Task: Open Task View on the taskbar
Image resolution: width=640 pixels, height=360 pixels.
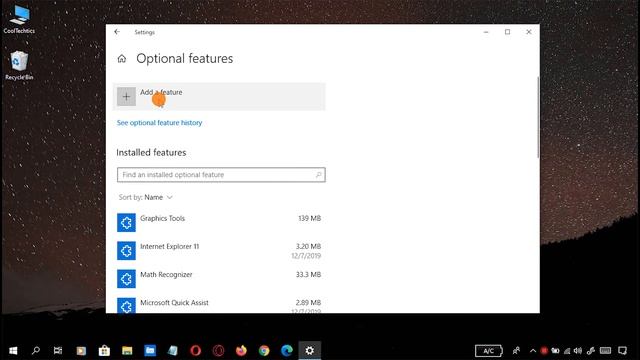Action: tap(58, 351)
